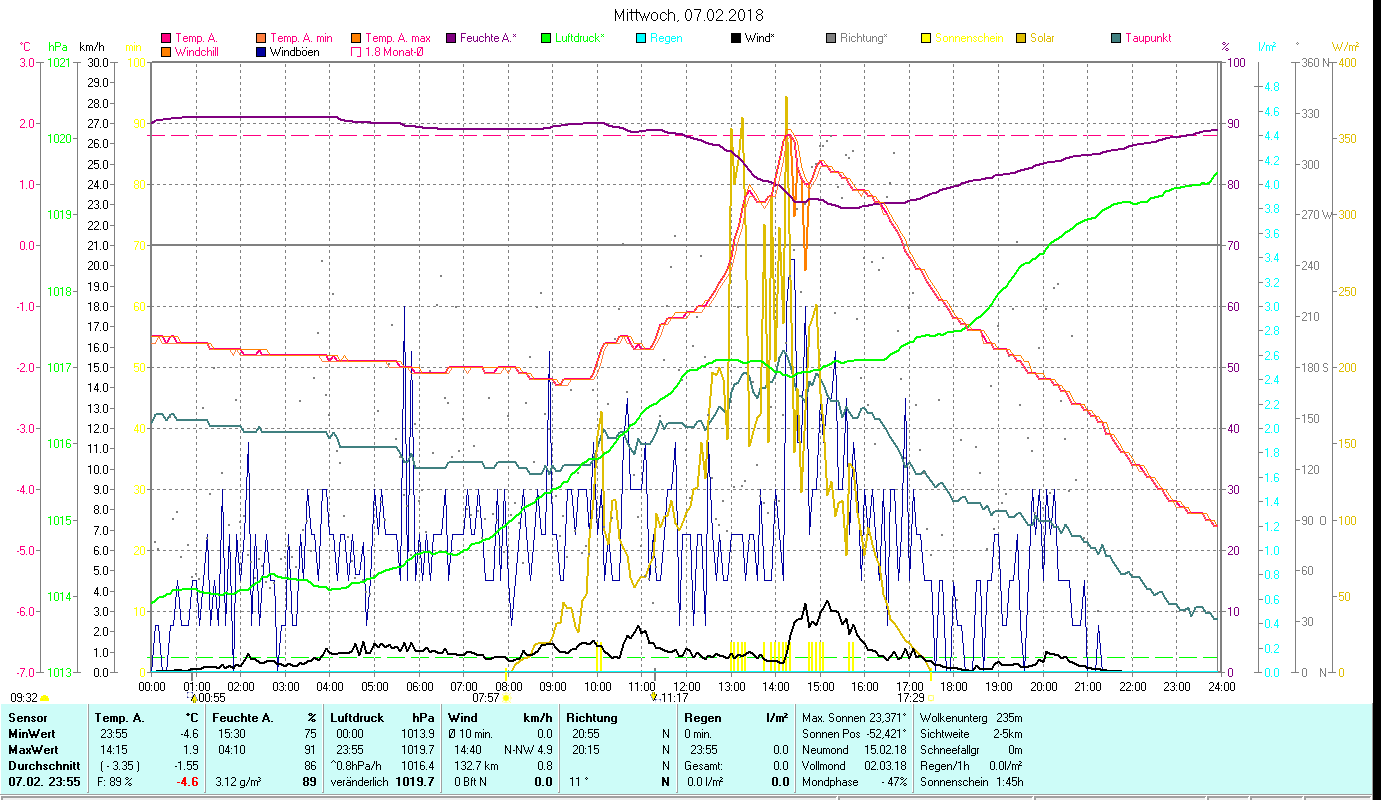This screenshot has height=800, width=1381.
Task: Click the km/h axis unit label above the chart
Action: pos(91,47)
